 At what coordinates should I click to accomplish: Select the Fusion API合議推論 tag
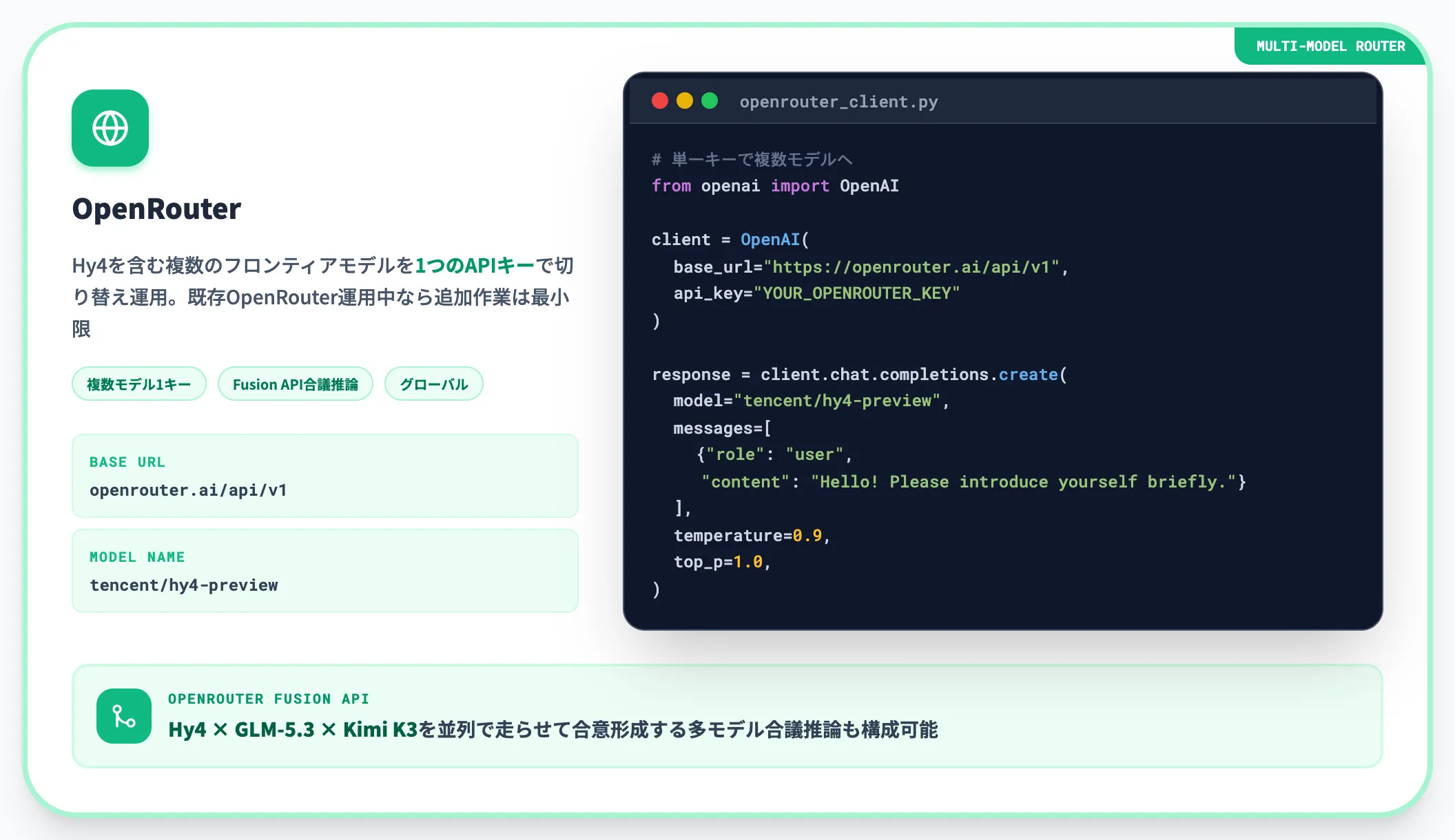tap(296, 384)
